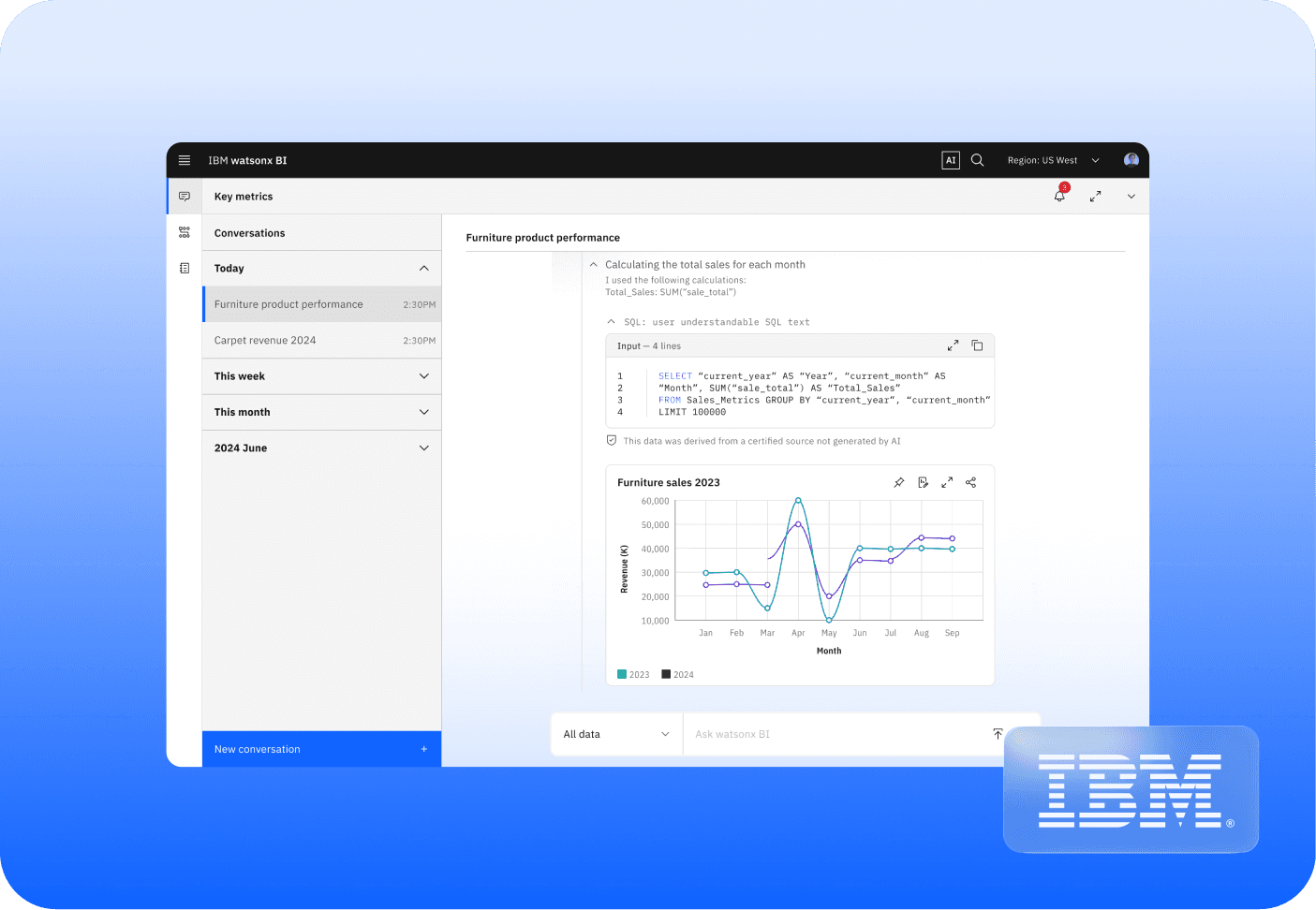1316x910 pixels.
Task: Click the Furniture sales 2023 chart title
Action: tap(669, 482)
